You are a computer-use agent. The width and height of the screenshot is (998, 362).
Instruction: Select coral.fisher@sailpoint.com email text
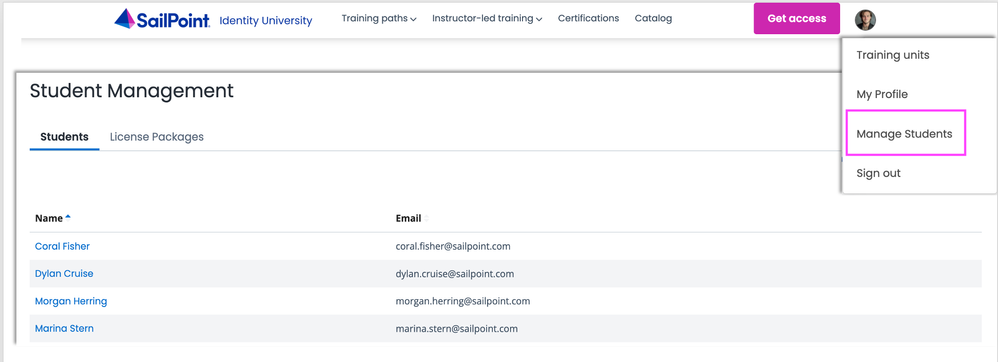[453, 246]
